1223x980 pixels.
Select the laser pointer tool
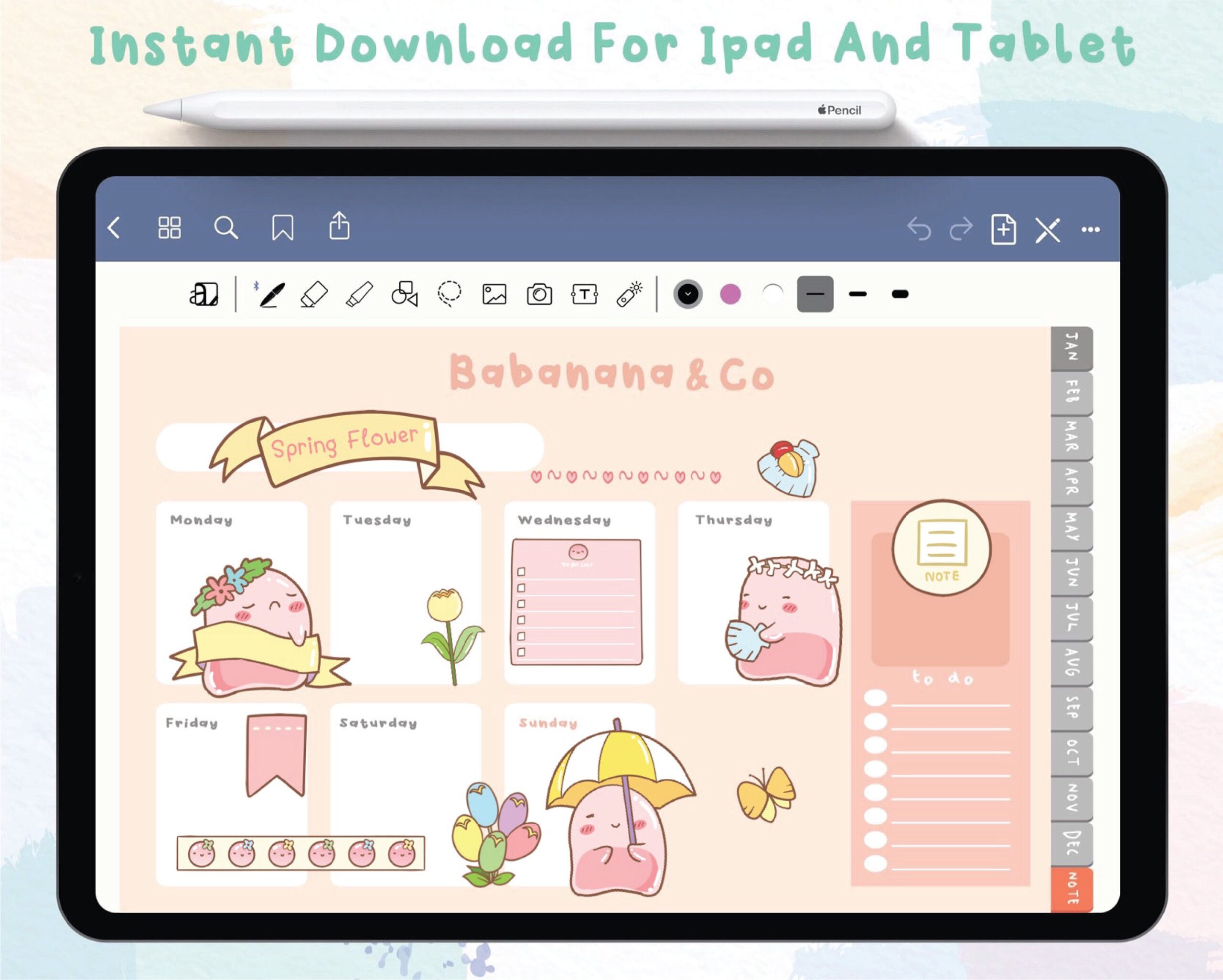(629, 294)
